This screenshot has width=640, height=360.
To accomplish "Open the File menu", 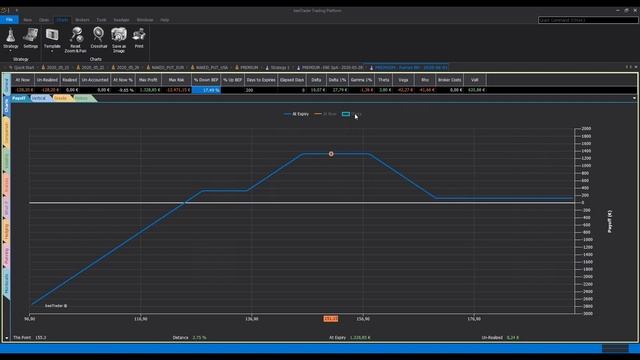I will coord(9,20).
